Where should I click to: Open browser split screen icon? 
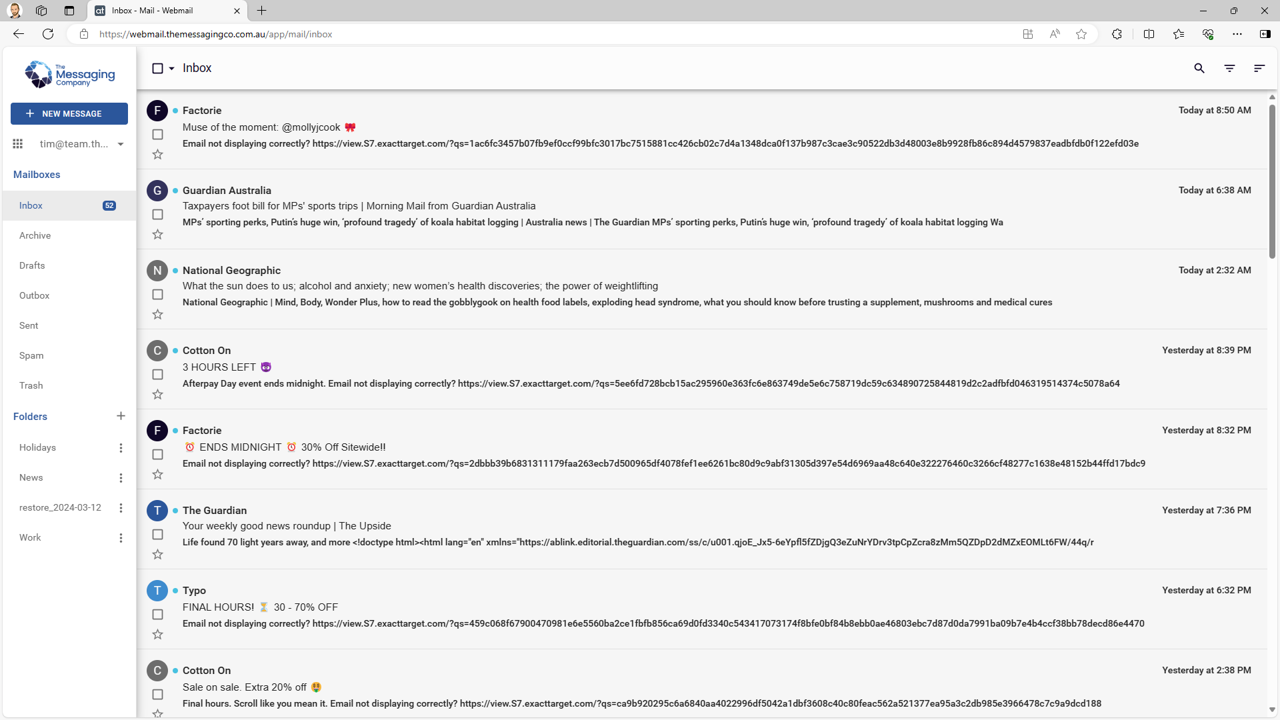[1149, 34]
